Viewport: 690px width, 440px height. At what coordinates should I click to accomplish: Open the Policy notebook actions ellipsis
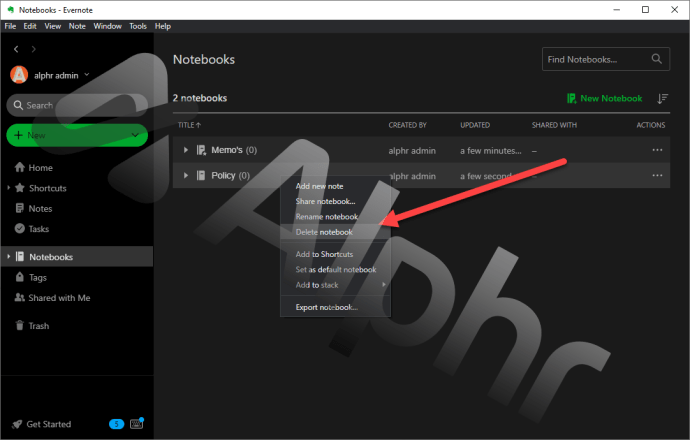pos(657,176)
